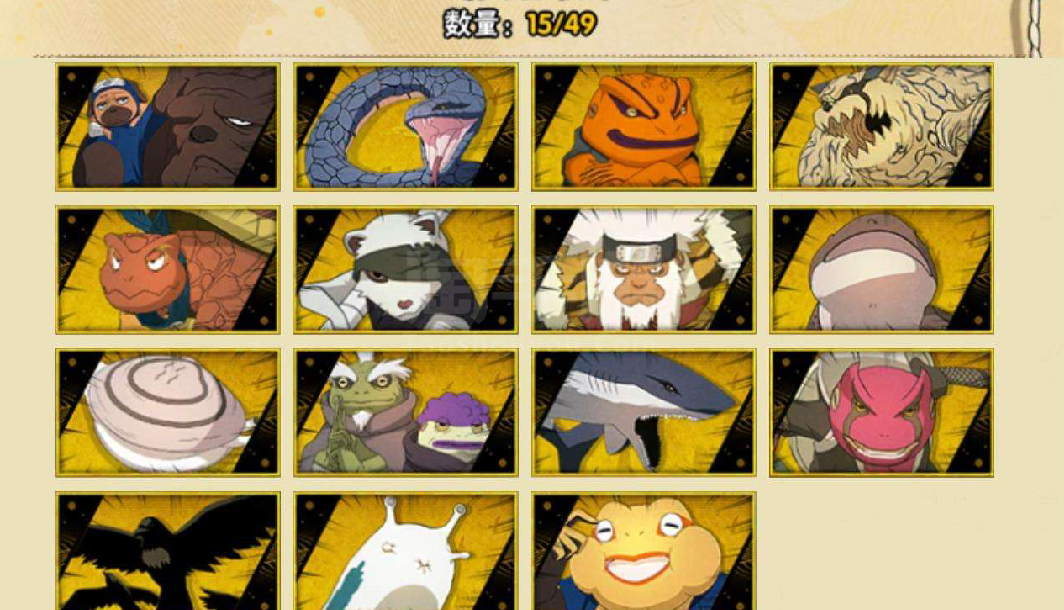Select the white beast with fangs card

[881, 127]
